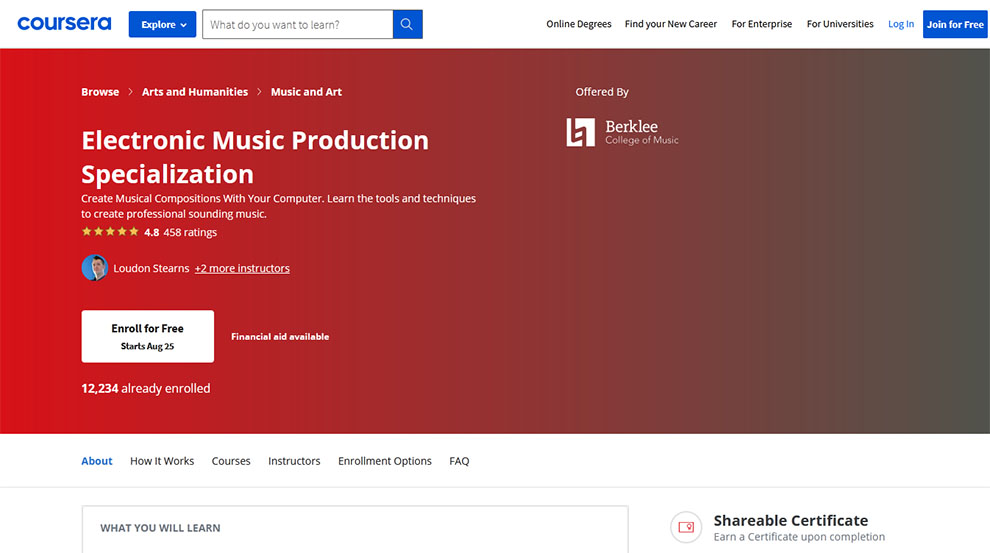Click the 'Shareable Certificate' heading
This screenshot has width=990, height=553.
point(790,520)
